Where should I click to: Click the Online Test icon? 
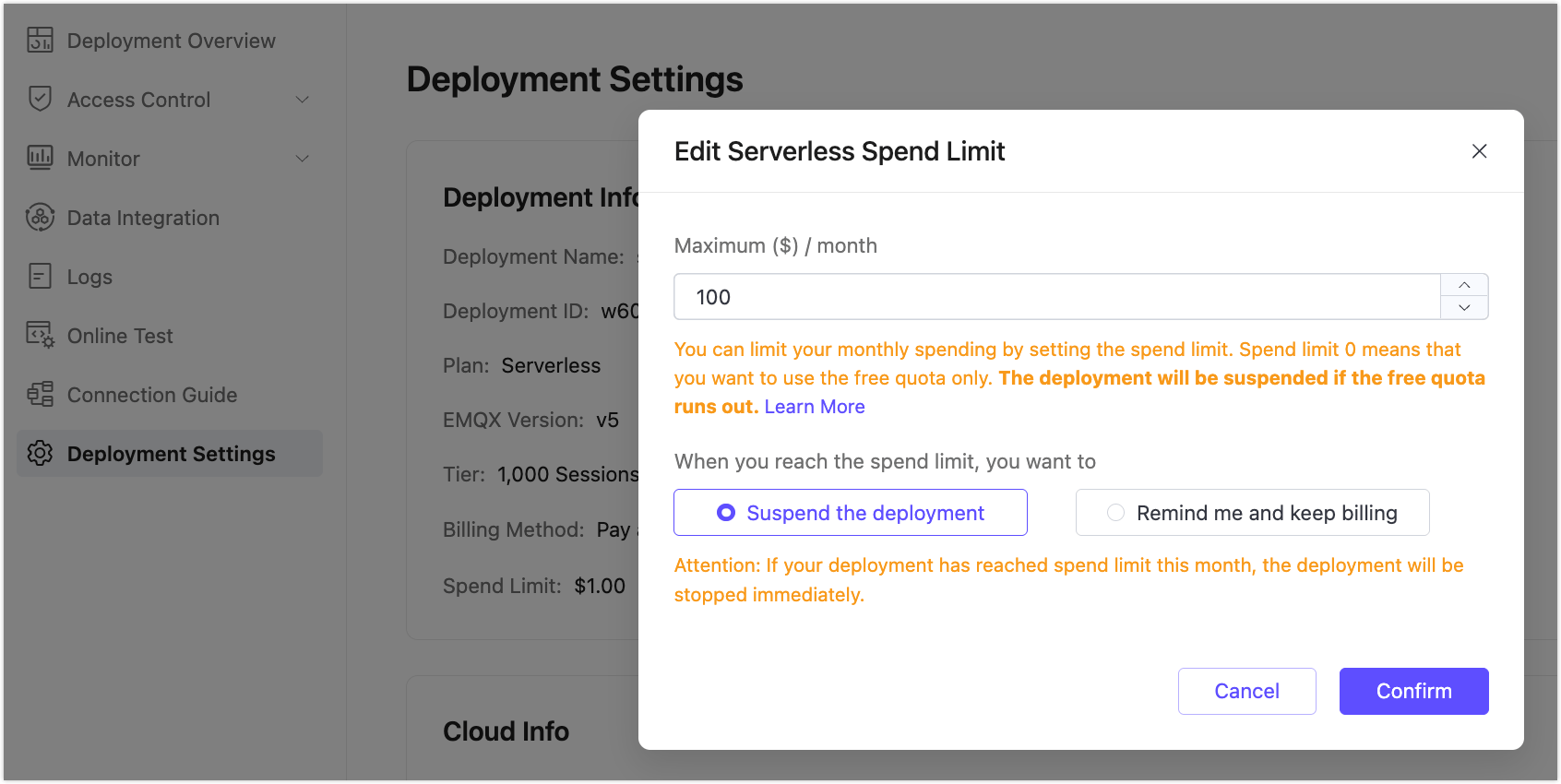pos(40,336)
